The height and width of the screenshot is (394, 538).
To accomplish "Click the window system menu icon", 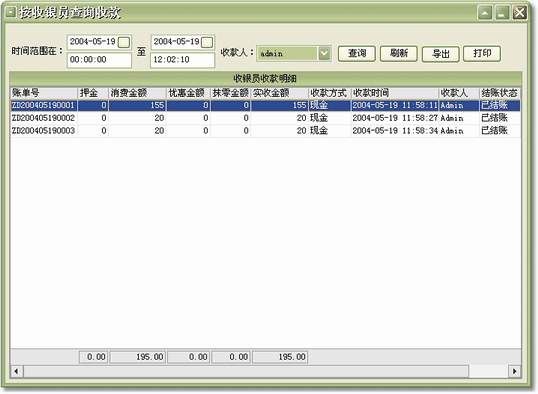I will (10, 13).
